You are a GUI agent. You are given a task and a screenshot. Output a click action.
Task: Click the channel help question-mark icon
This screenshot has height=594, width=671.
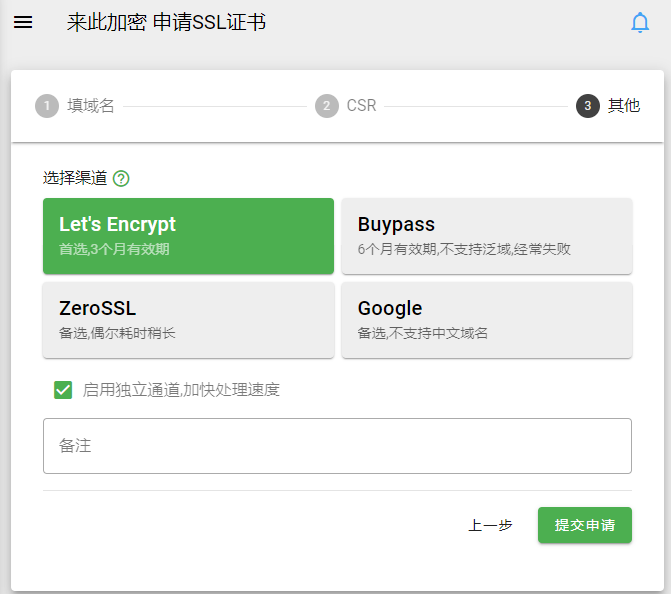121,178
